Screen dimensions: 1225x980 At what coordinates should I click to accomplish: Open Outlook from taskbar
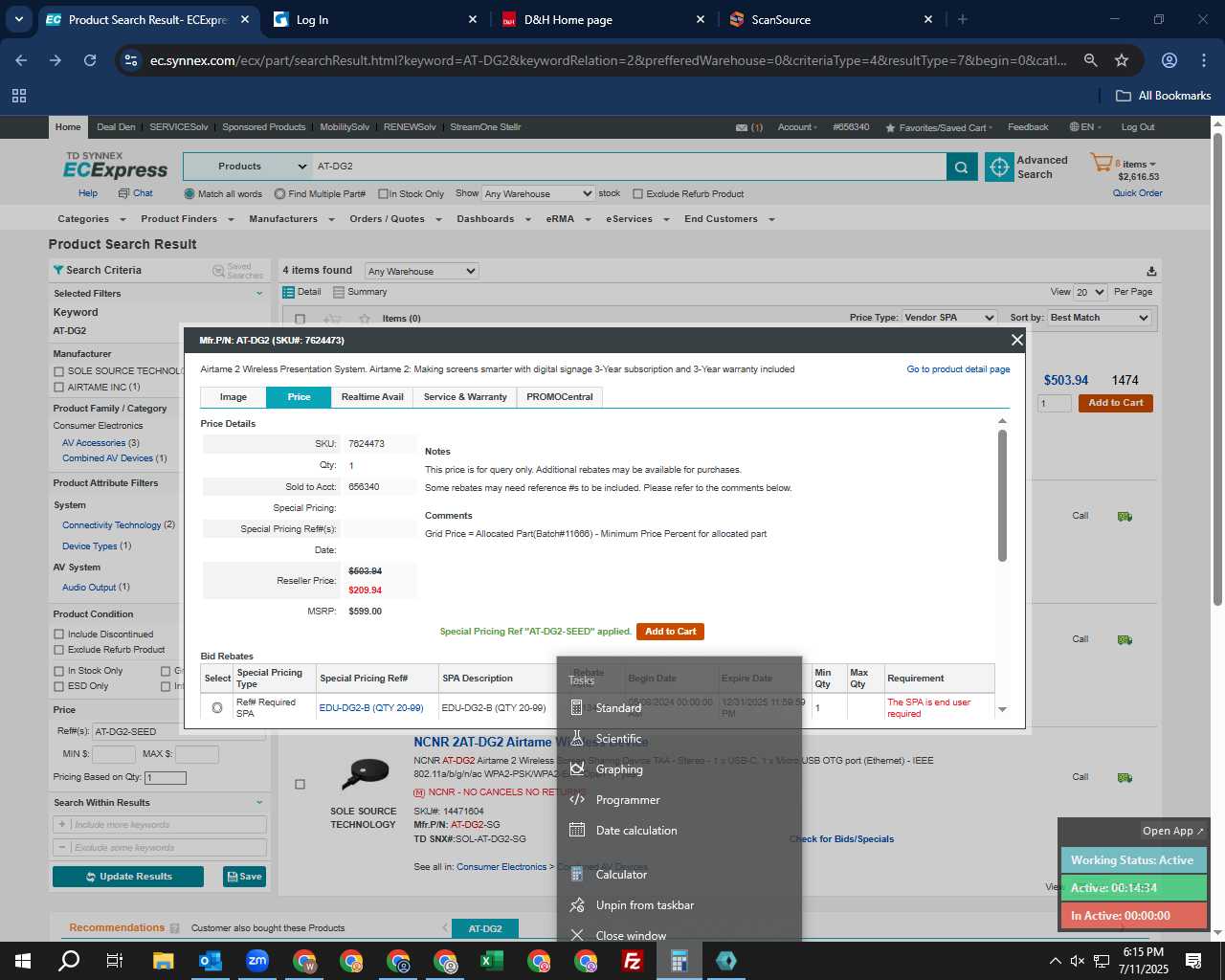coord(210,961)
